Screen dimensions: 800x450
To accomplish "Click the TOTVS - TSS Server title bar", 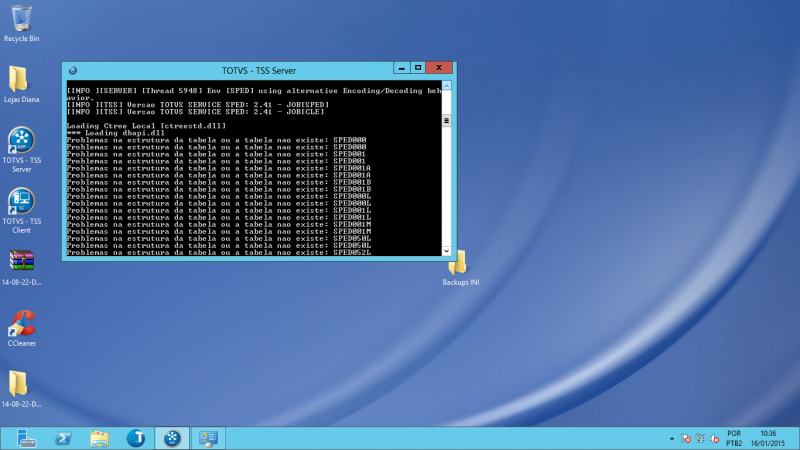I will click(x=258, y=70).
